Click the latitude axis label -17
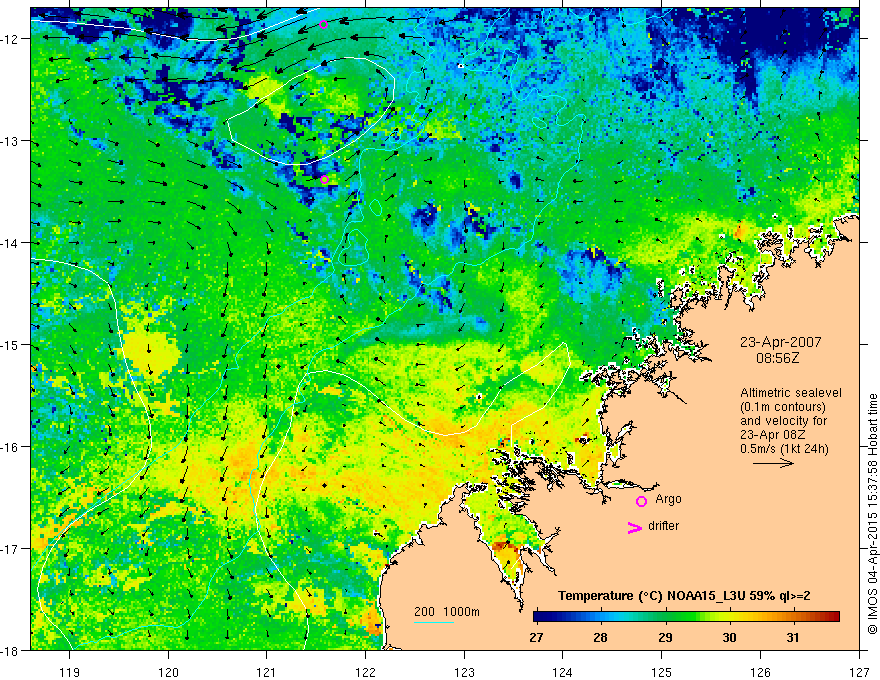 [x=10, y=549]
